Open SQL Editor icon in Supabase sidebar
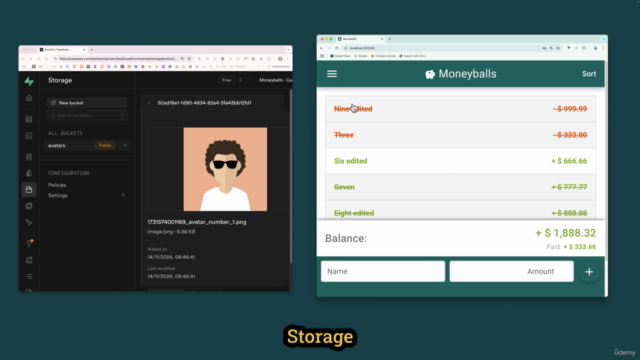This screenshot has height=360, width=640. tap(29, 136)
